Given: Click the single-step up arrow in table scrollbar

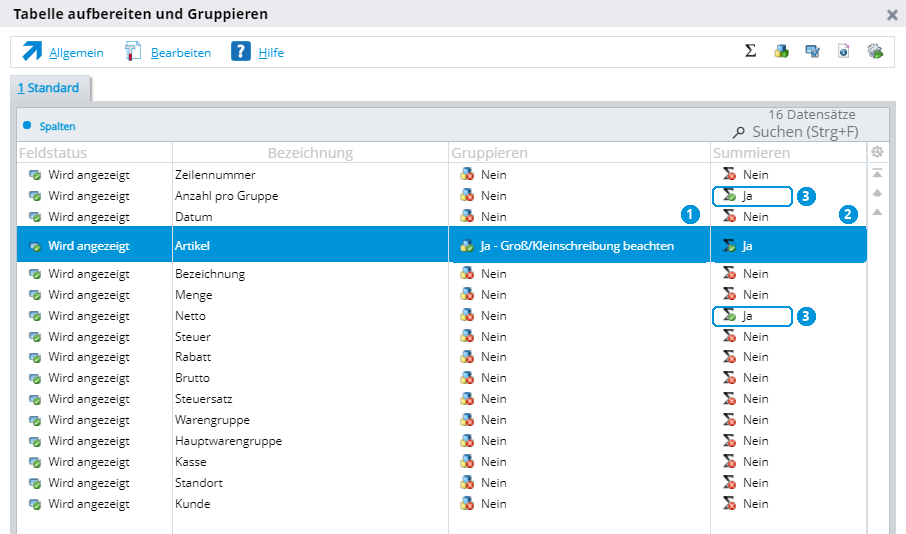Looking at the screenshot, I should coord(877,212).
